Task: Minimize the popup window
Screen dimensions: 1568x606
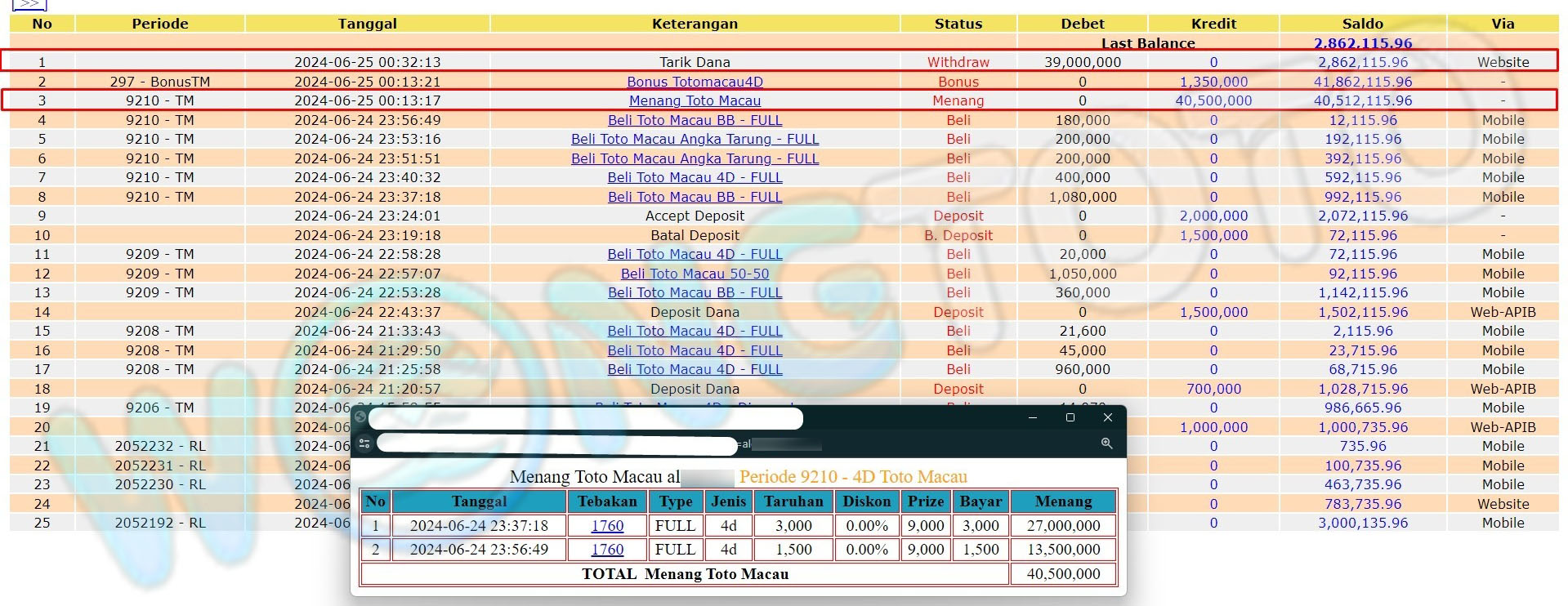Action: click(1032, 417)
